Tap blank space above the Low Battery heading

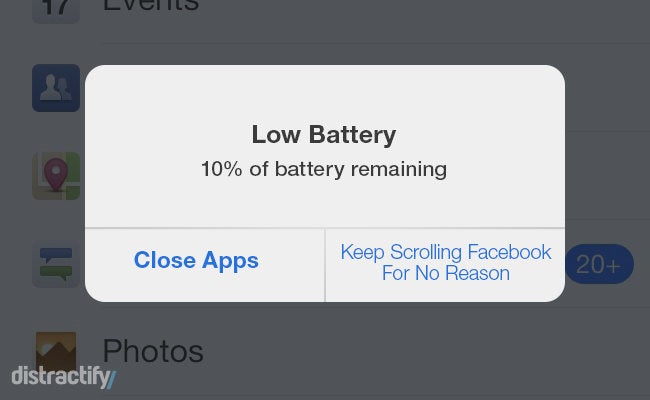(325, 93)
